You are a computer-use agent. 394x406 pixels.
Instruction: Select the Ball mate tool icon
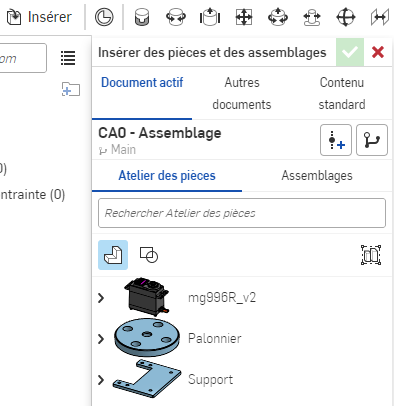346,17
